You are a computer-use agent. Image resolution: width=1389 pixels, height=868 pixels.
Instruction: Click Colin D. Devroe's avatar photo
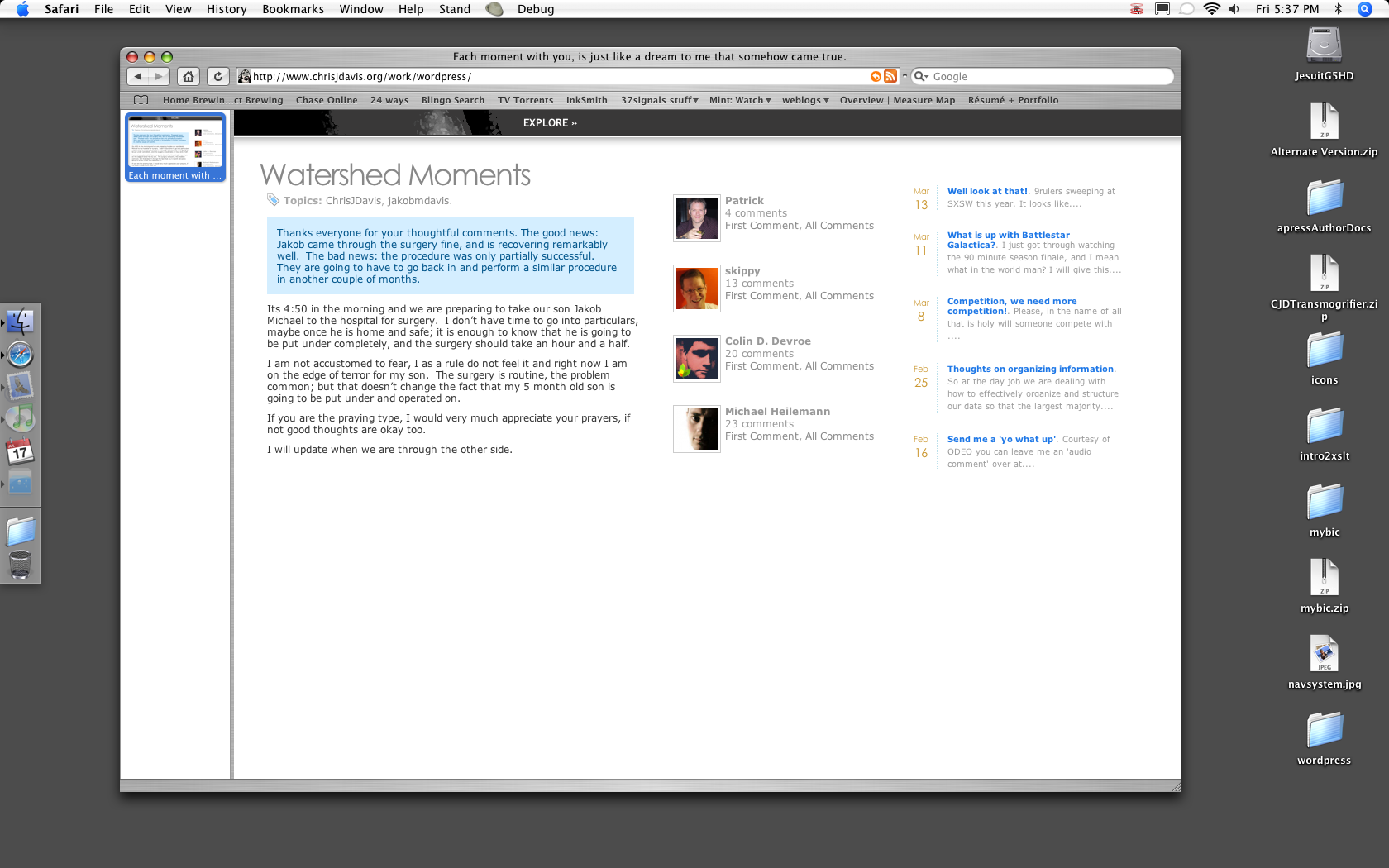(696, 358)
